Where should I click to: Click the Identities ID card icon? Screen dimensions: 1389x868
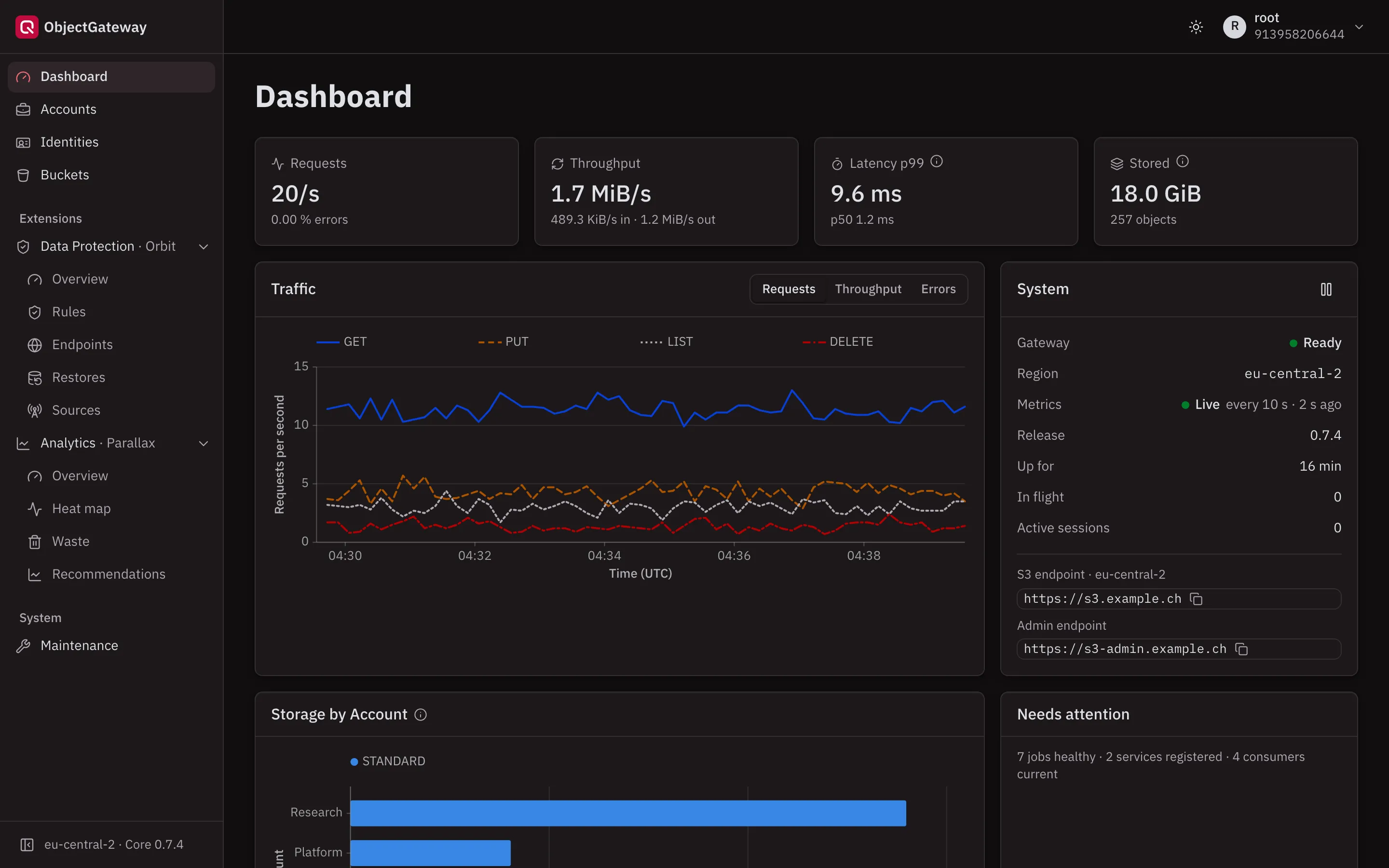(23, 142)
